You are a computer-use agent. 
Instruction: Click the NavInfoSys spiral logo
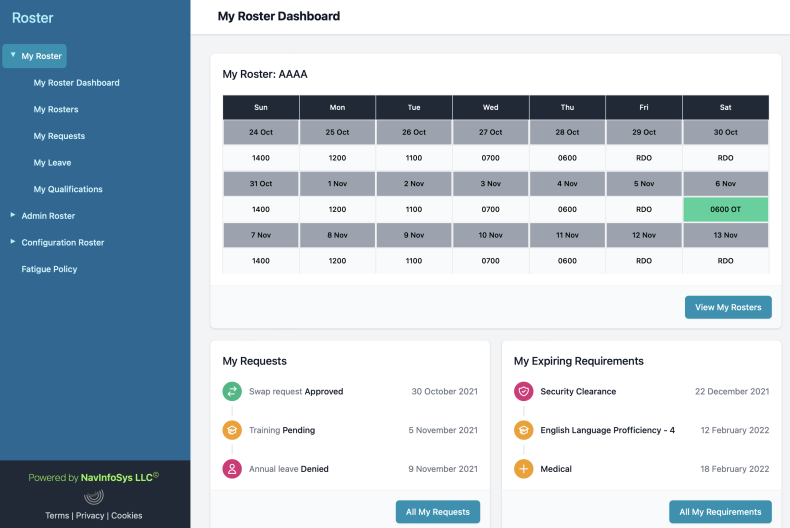point(94,497)
